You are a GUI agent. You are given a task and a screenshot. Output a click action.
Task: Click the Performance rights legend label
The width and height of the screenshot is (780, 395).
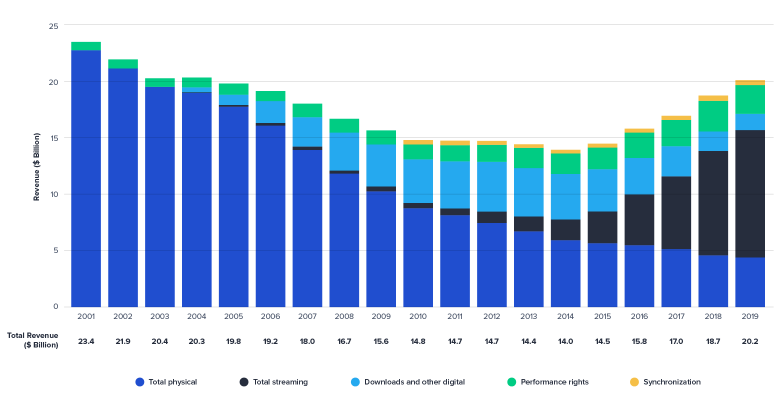pyautogui.click(x=555, y=382)
